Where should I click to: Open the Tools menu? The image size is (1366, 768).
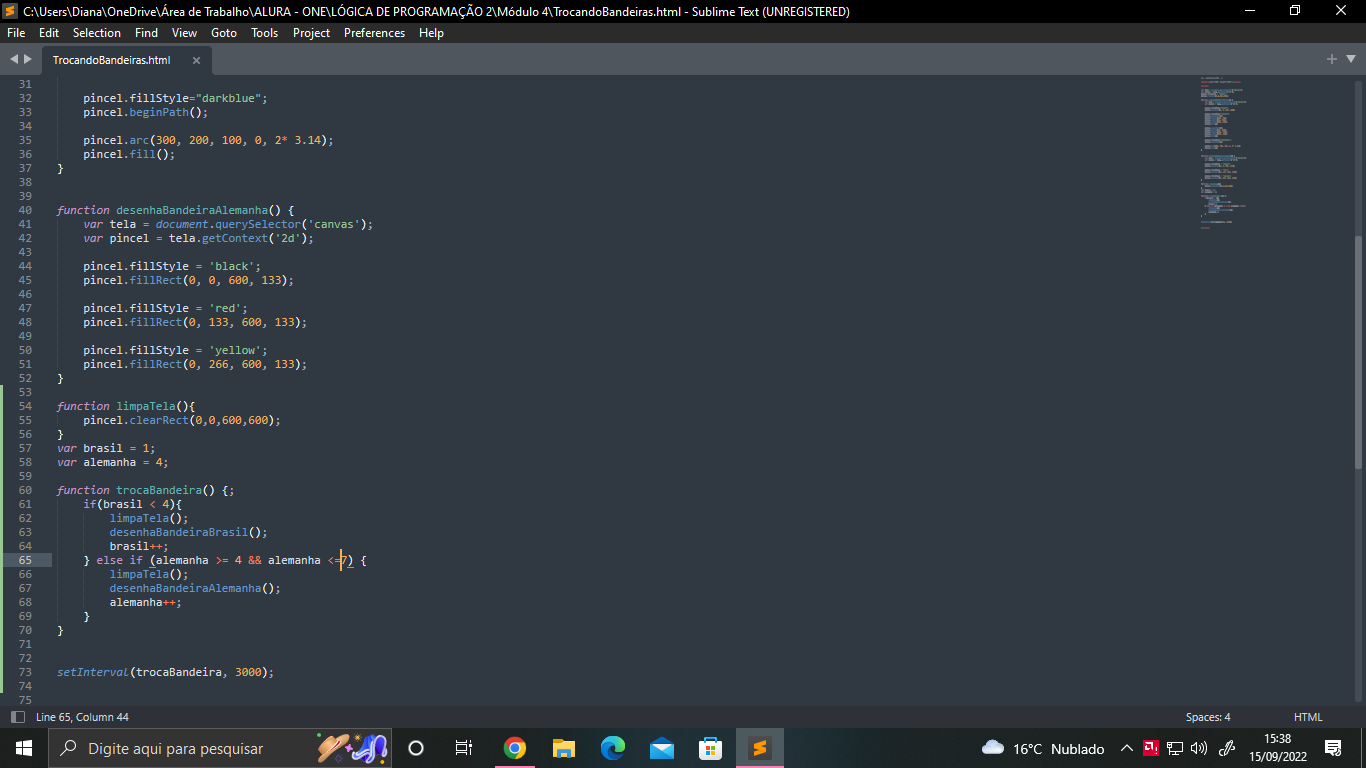click(265, 33)
